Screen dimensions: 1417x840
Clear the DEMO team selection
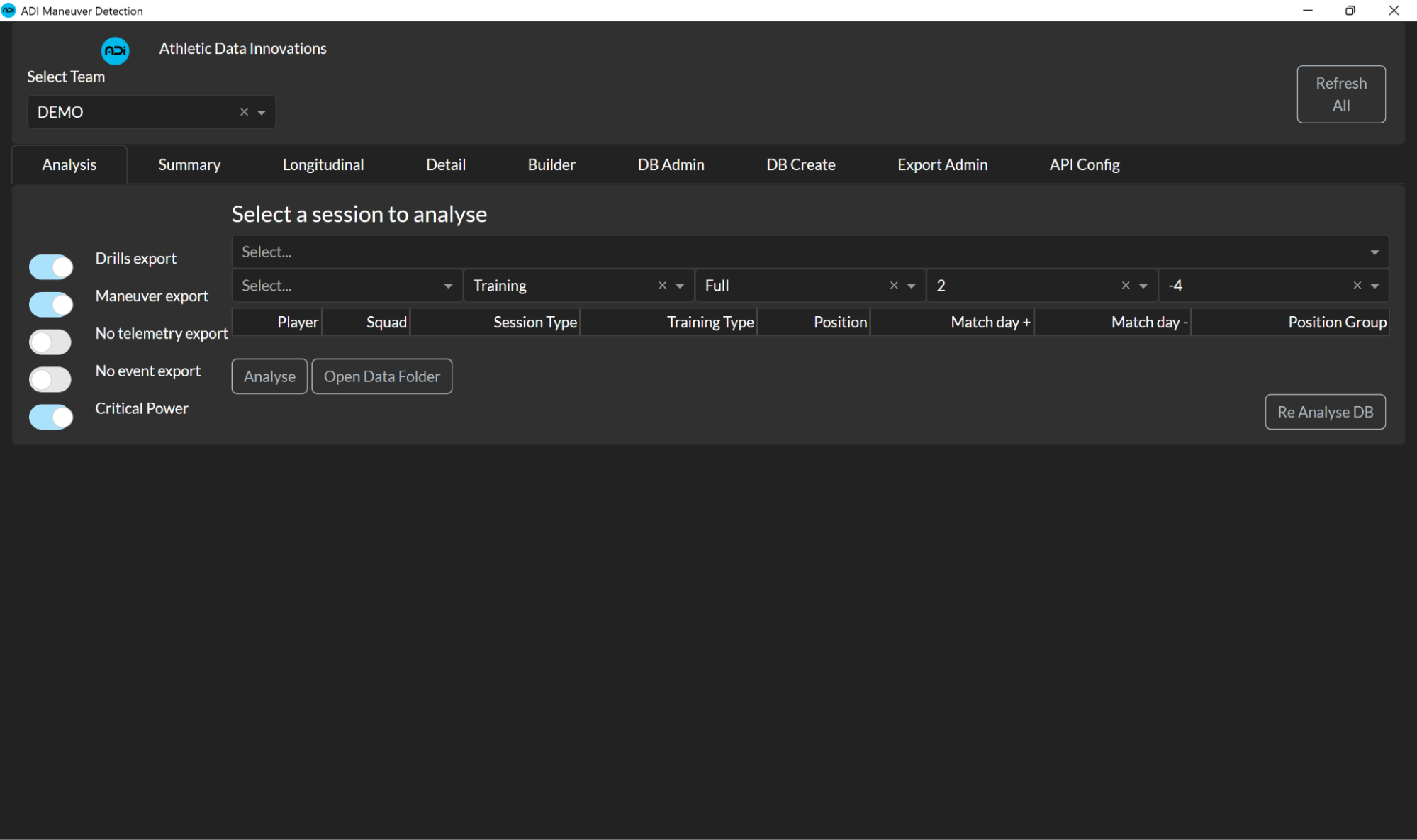[244, 112]
